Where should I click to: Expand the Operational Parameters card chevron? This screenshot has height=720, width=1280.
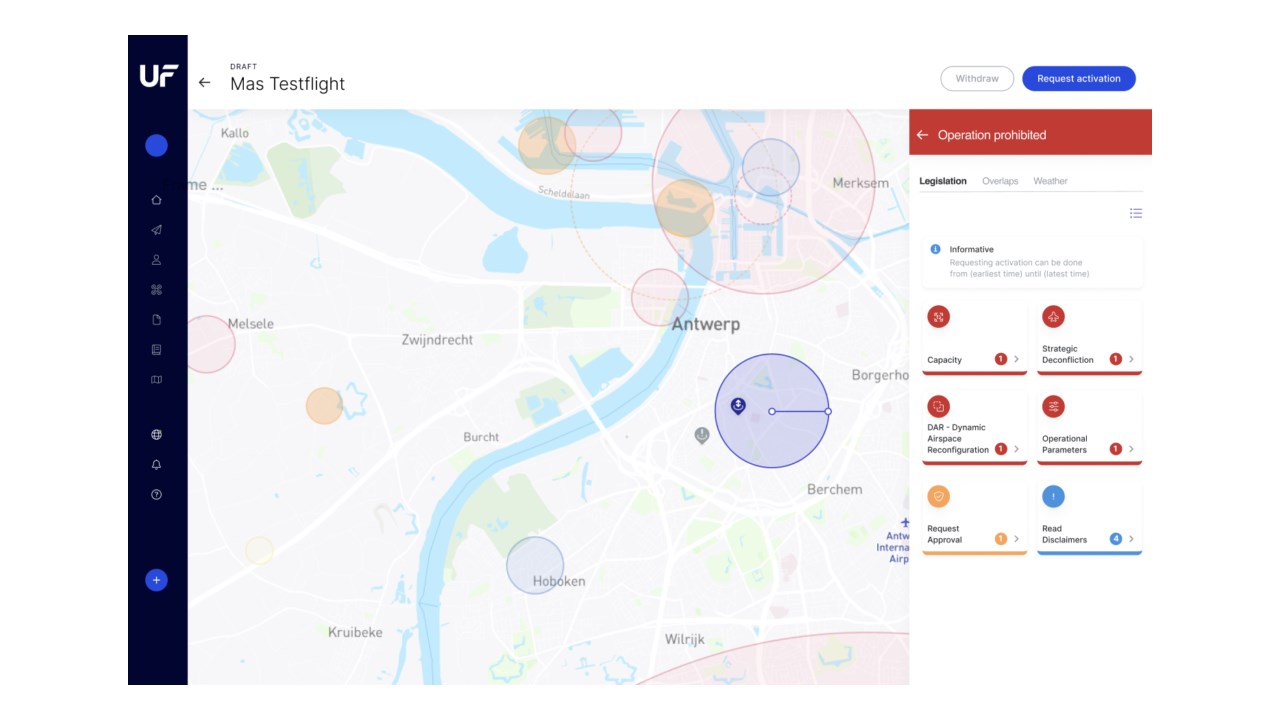1132,449
